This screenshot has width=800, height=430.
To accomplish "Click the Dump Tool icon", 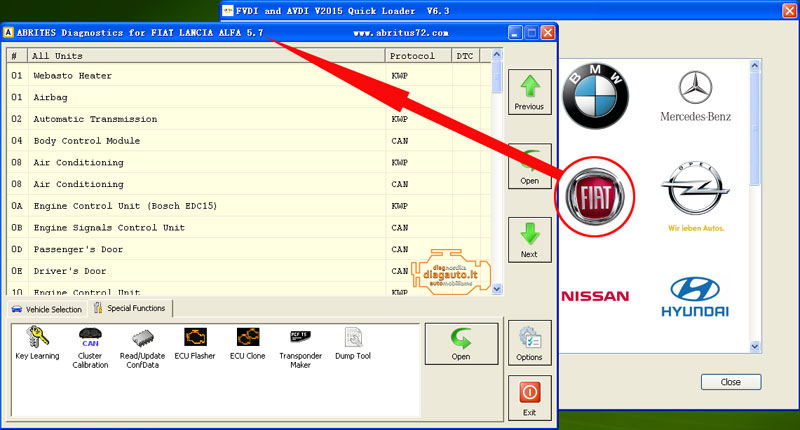I will click(352, 342).
